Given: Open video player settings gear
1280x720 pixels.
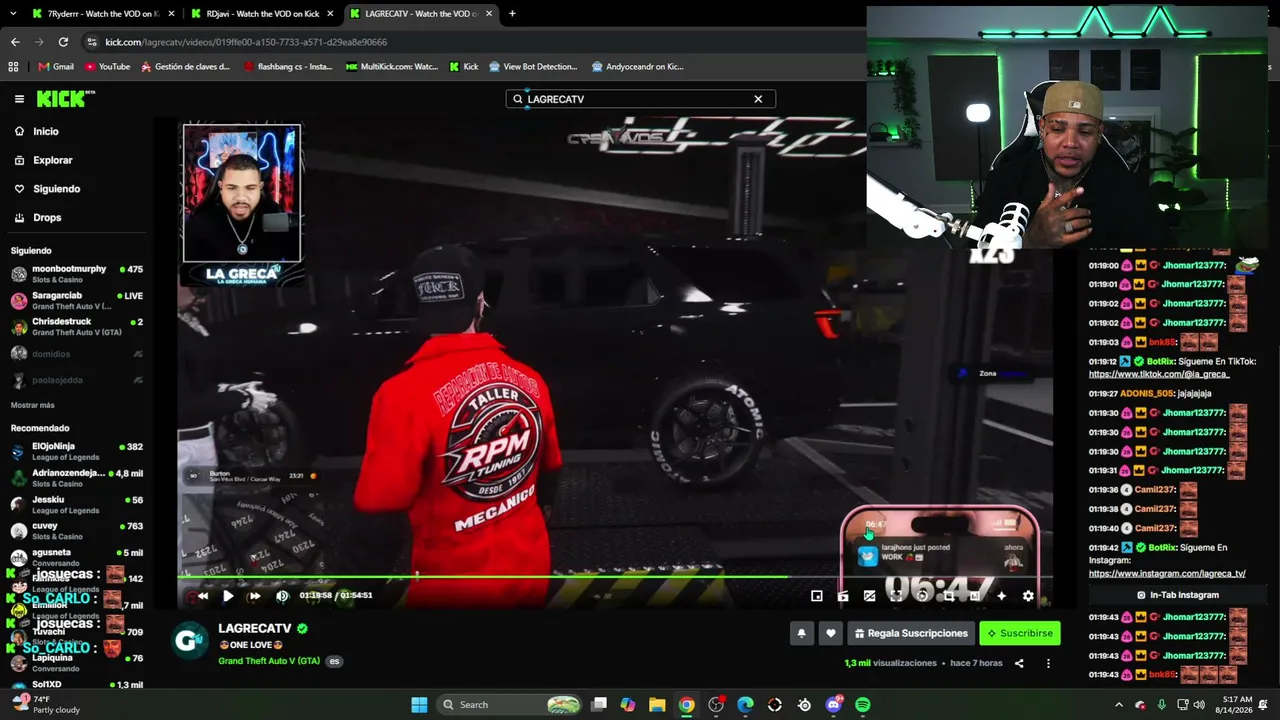Looking at the screenshot, I should pos(1028,596).
